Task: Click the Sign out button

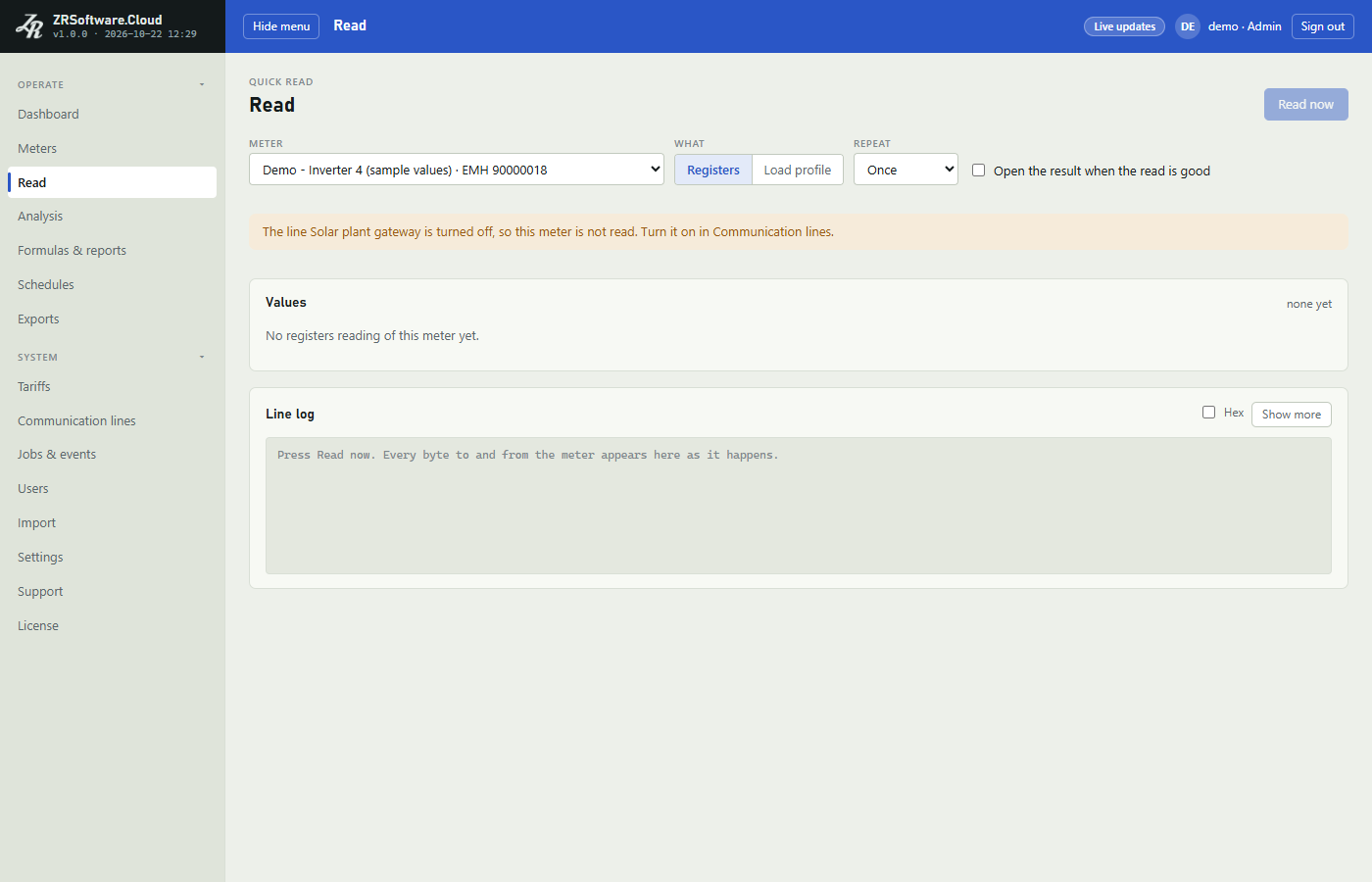Action: [x=1322, y=26]
